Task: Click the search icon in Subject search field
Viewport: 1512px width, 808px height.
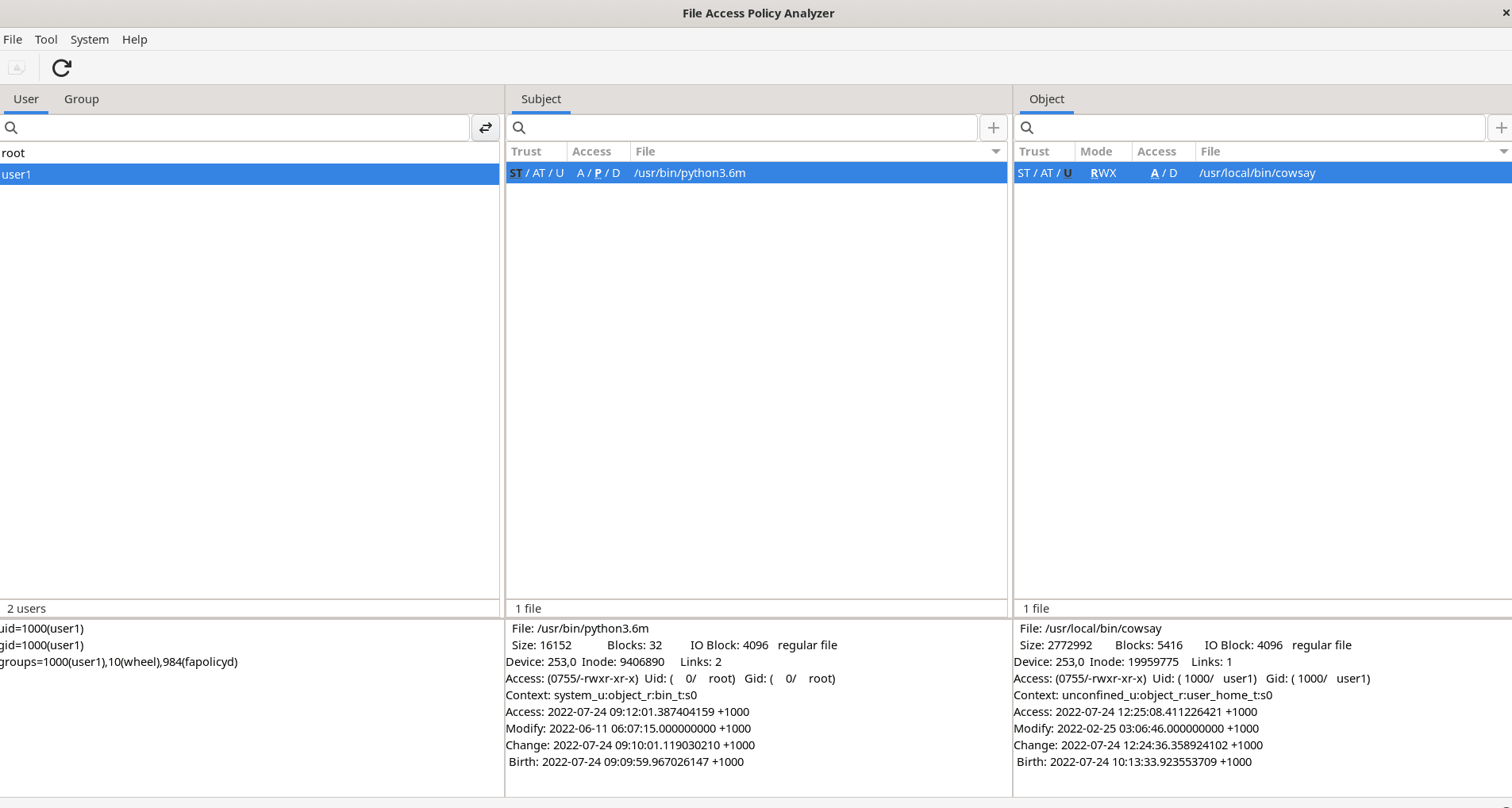Action: [x=519, y=128]
